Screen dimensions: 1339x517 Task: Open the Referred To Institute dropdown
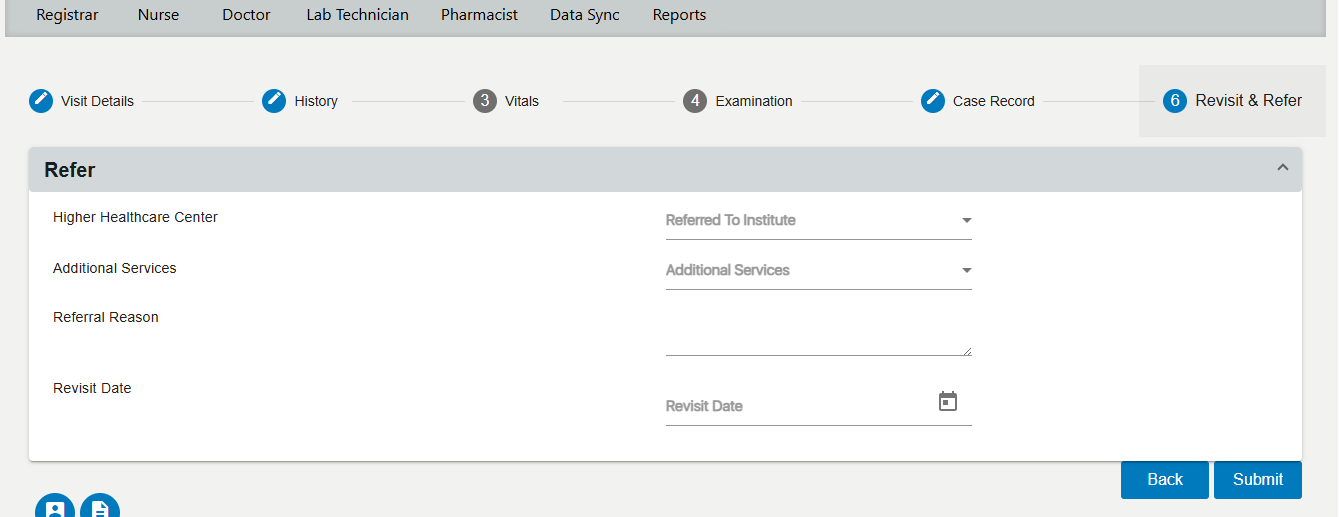click(818, 220)
